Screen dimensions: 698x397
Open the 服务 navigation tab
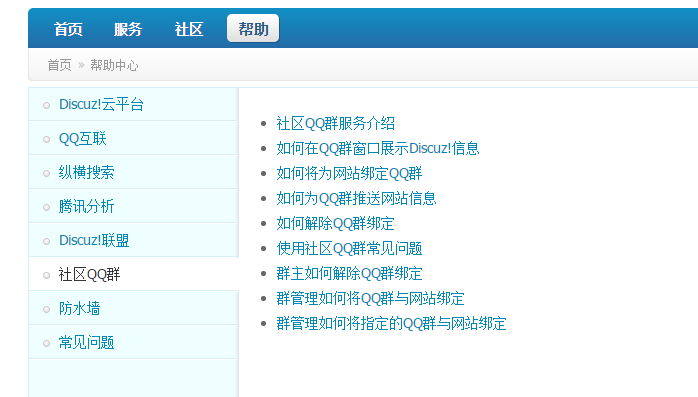[128, 29]
